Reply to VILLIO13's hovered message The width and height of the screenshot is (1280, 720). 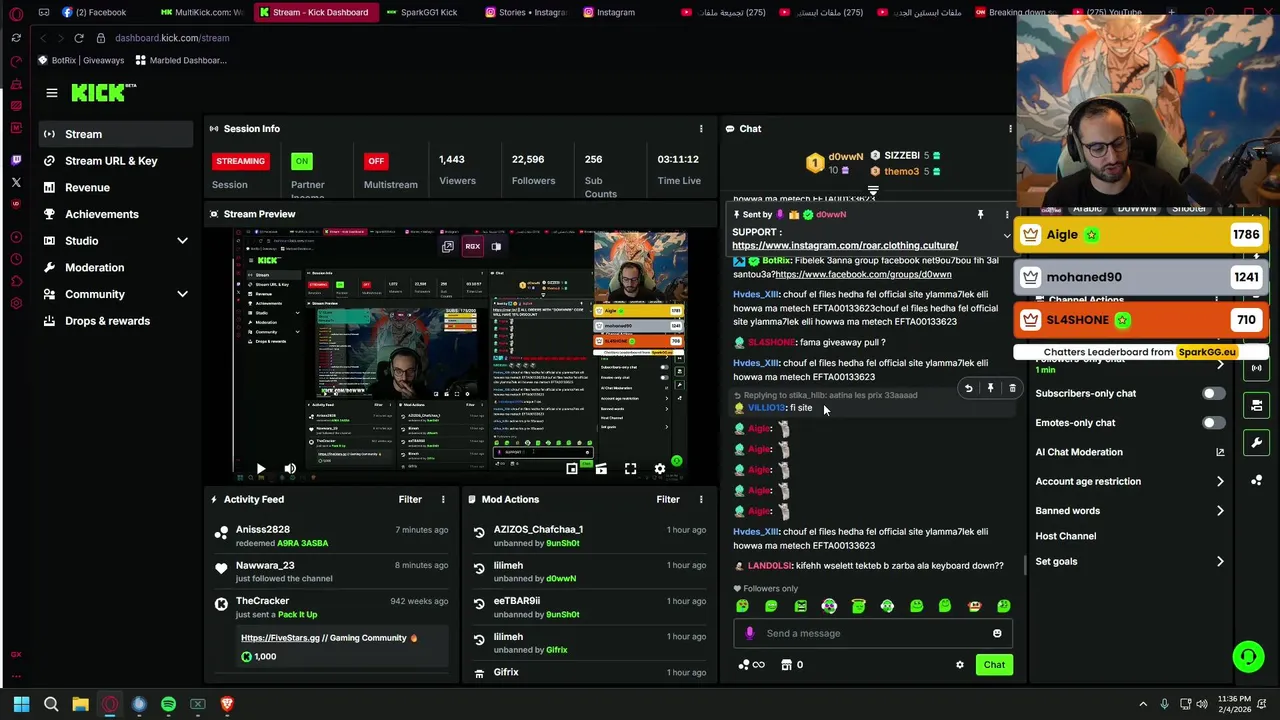(x=968, y=388)
